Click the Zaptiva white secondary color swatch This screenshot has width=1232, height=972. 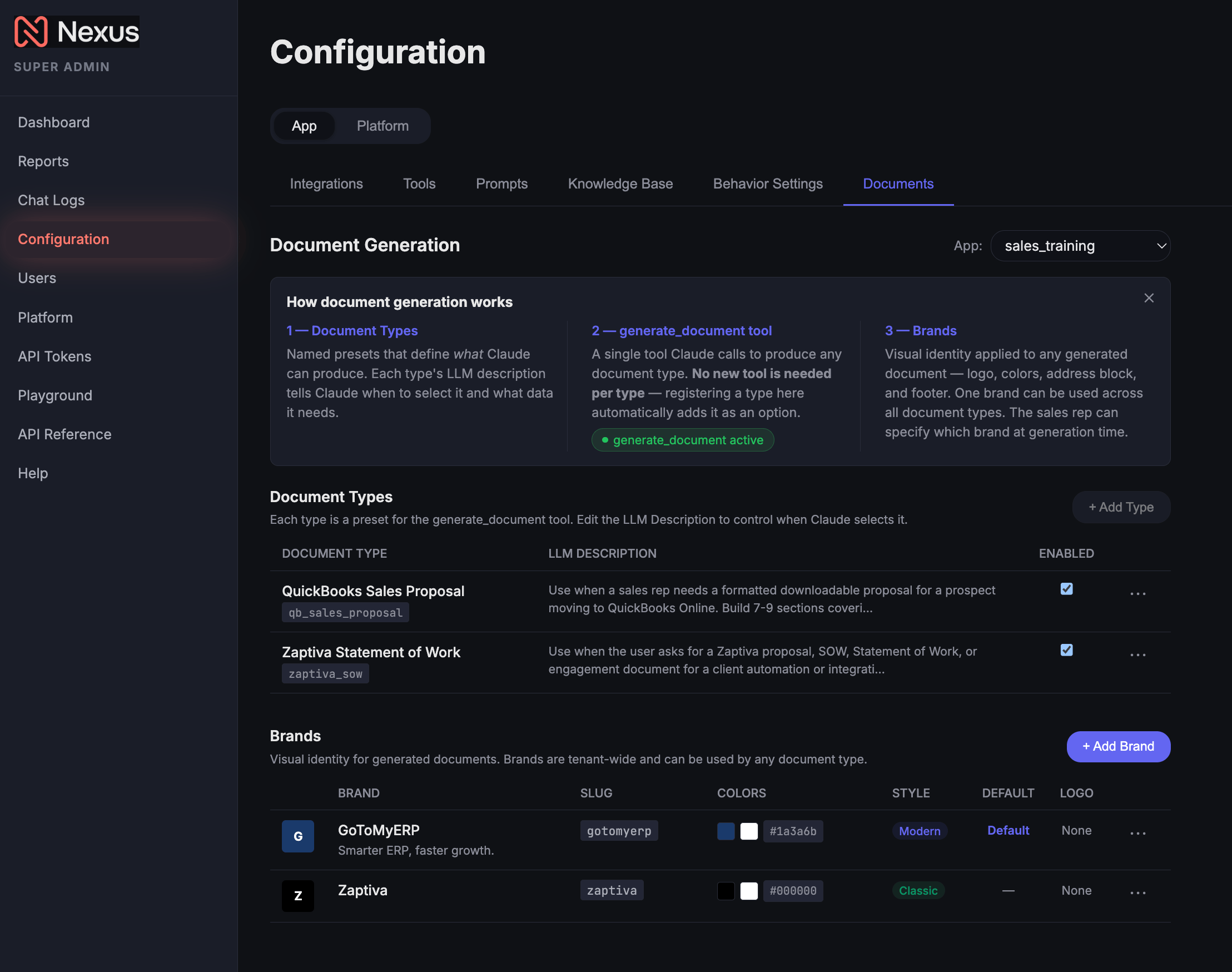tap(749, 891)
